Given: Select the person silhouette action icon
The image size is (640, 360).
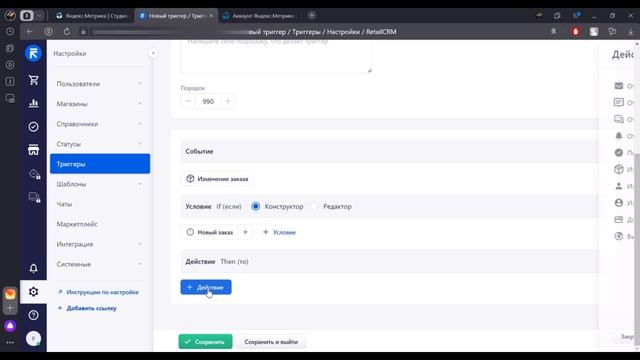Looking at the screenshot, I should pos(619,186).
